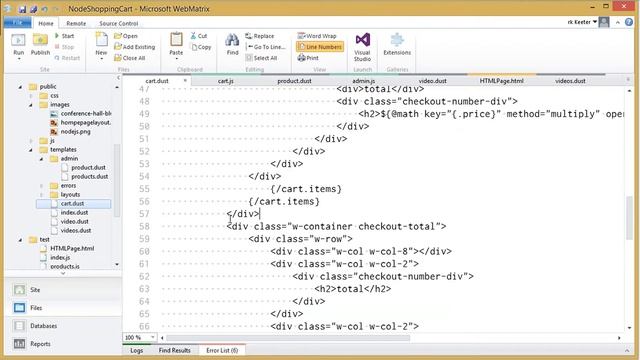
Task: Open the account name dropdown arrow
Action: point(595,22)
